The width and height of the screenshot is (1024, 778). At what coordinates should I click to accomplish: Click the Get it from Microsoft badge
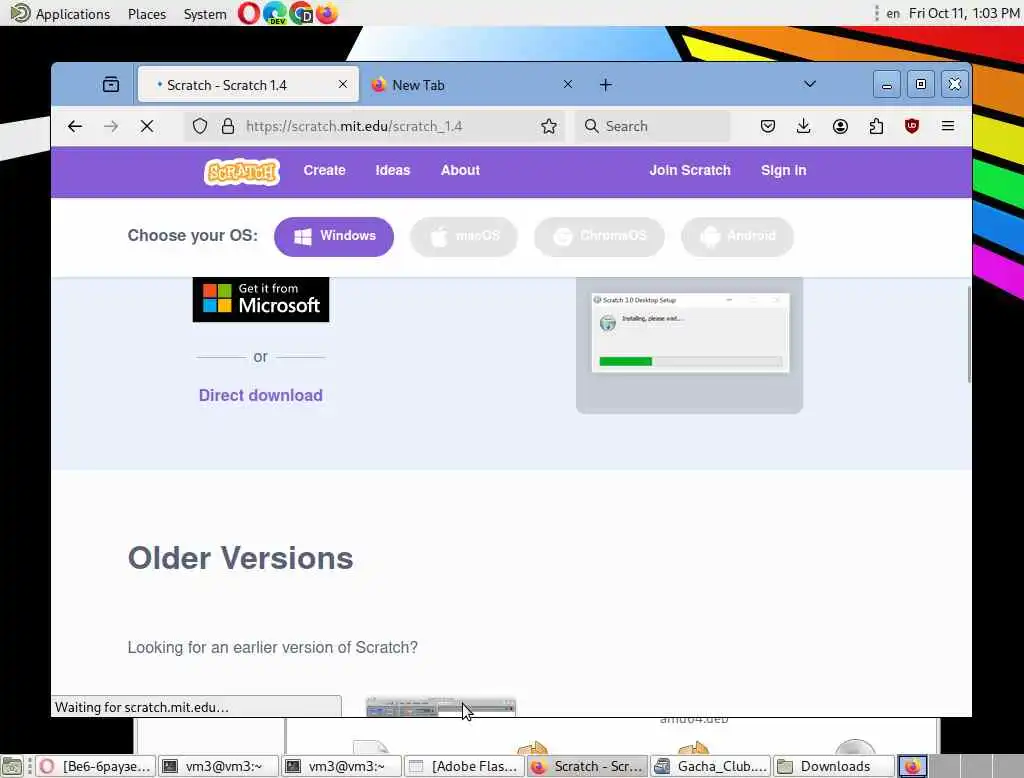click(261, 299)
